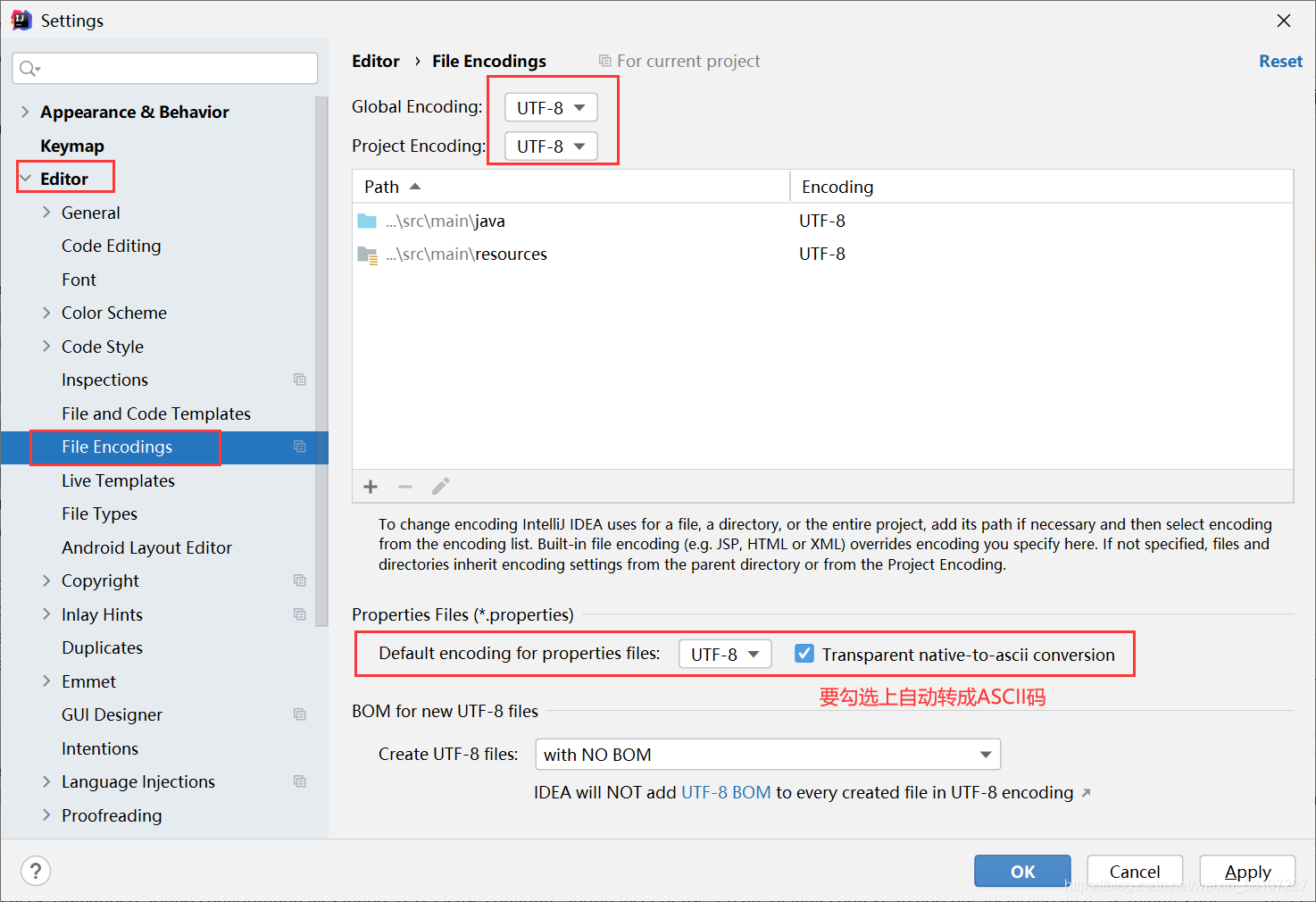Click project-level icon next to File Encodings
This screenshot has height=902, width=1316.
[300, 447]
